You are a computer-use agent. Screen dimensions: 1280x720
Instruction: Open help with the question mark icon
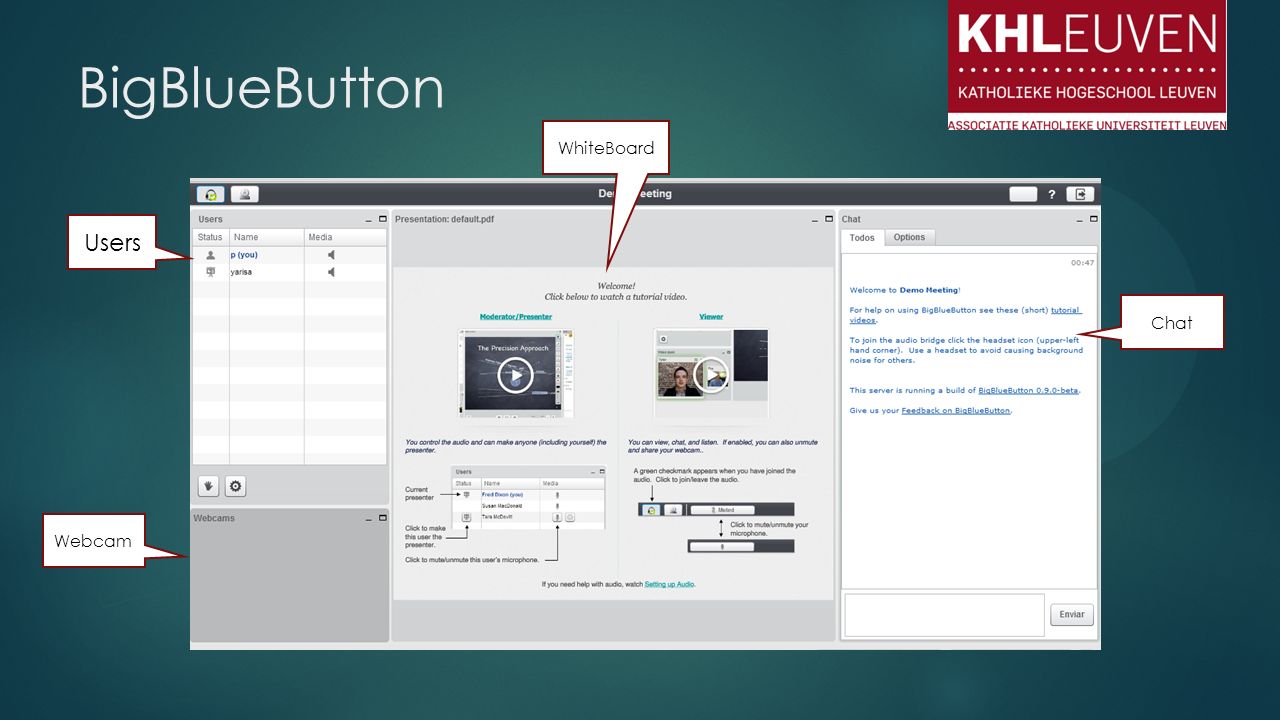coord(1051,194)
